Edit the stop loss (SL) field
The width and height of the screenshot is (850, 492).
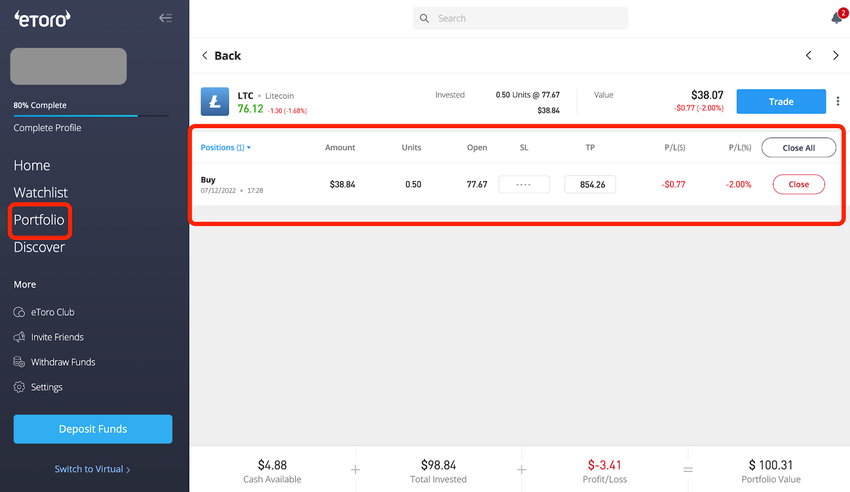pos(524,184)
